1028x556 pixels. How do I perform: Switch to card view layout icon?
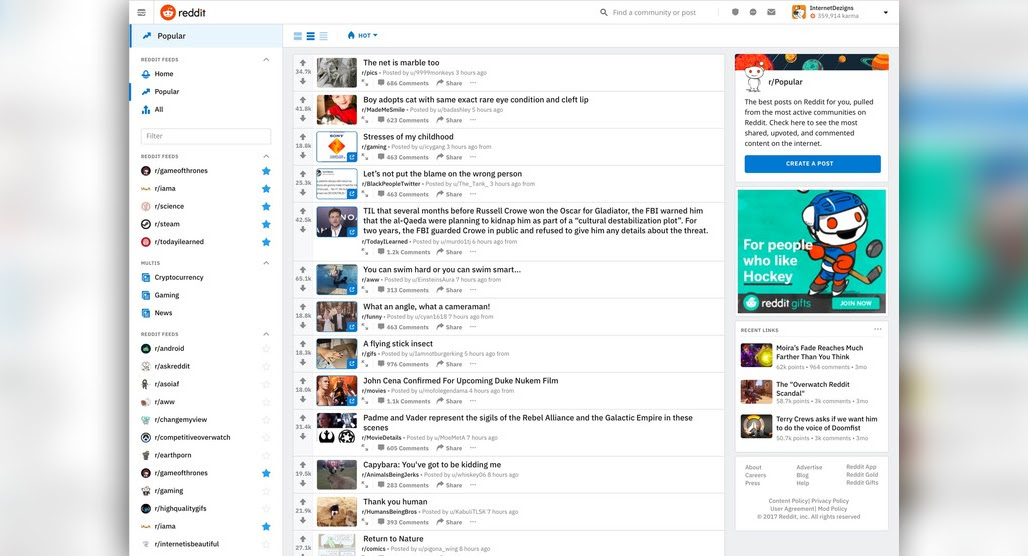(298, 36)
